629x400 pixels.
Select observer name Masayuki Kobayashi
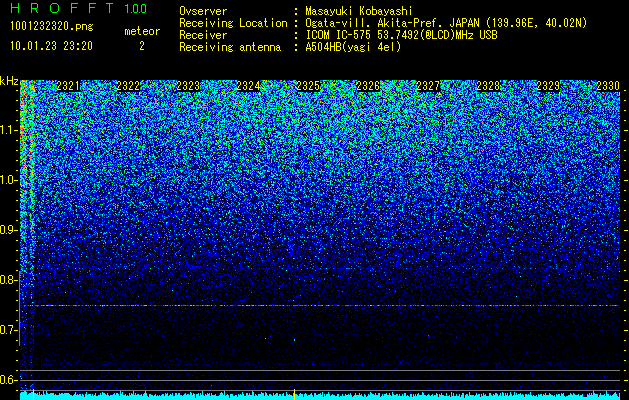click(359, 11)
